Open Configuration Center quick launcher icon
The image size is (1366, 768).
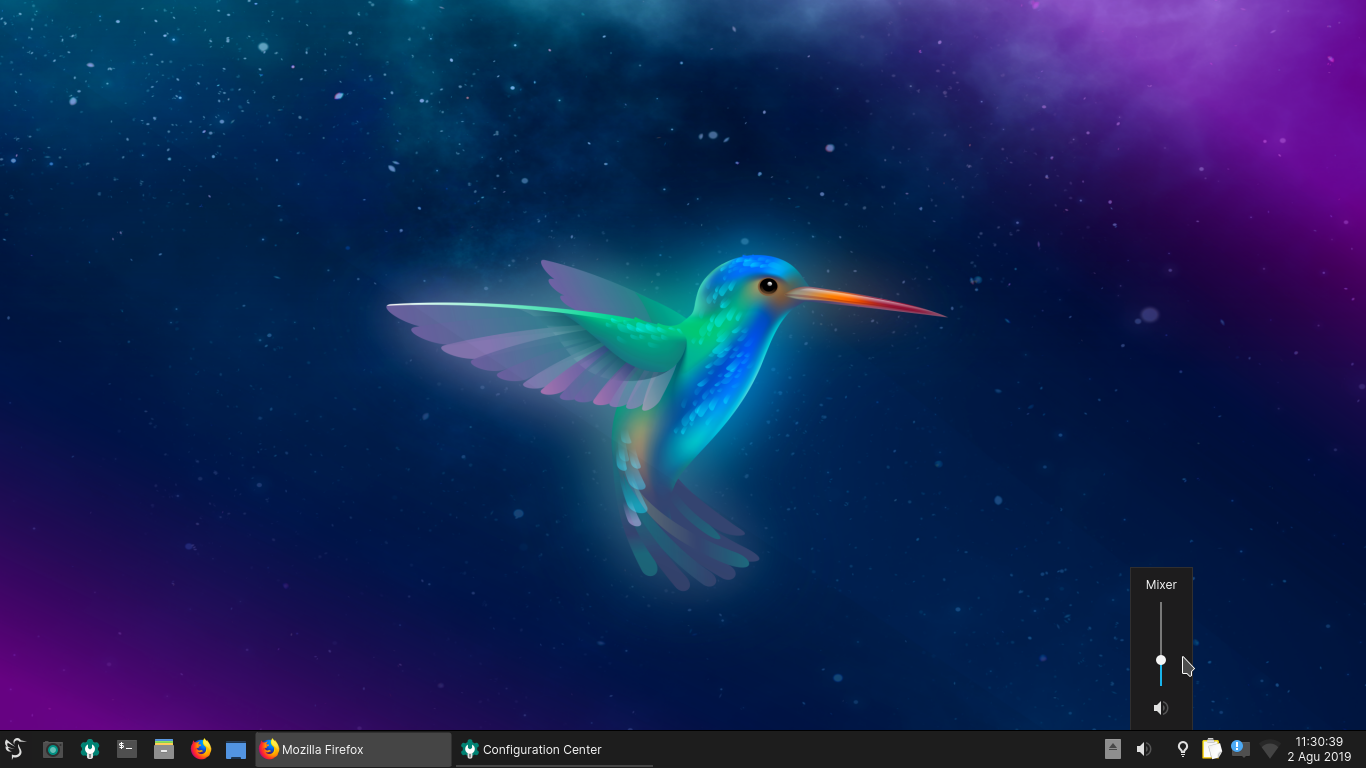tap(90, 749)
